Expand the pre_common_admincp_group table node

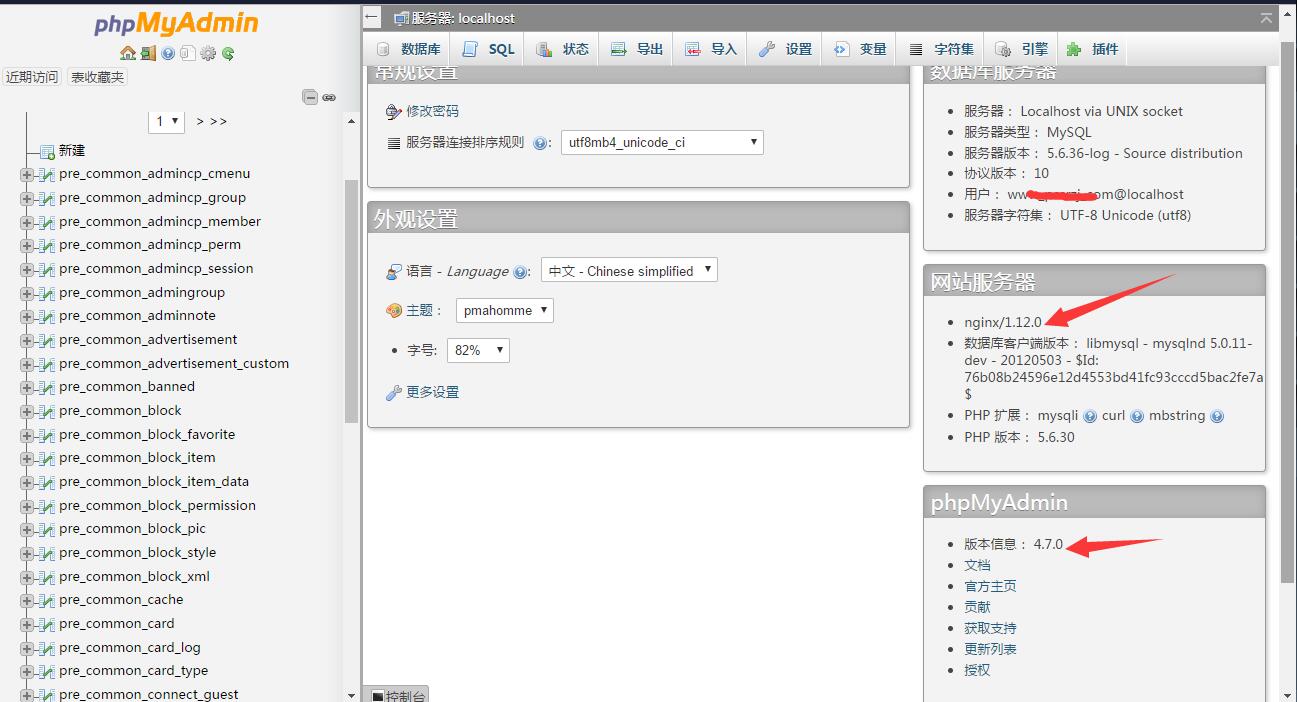point(27,198)
